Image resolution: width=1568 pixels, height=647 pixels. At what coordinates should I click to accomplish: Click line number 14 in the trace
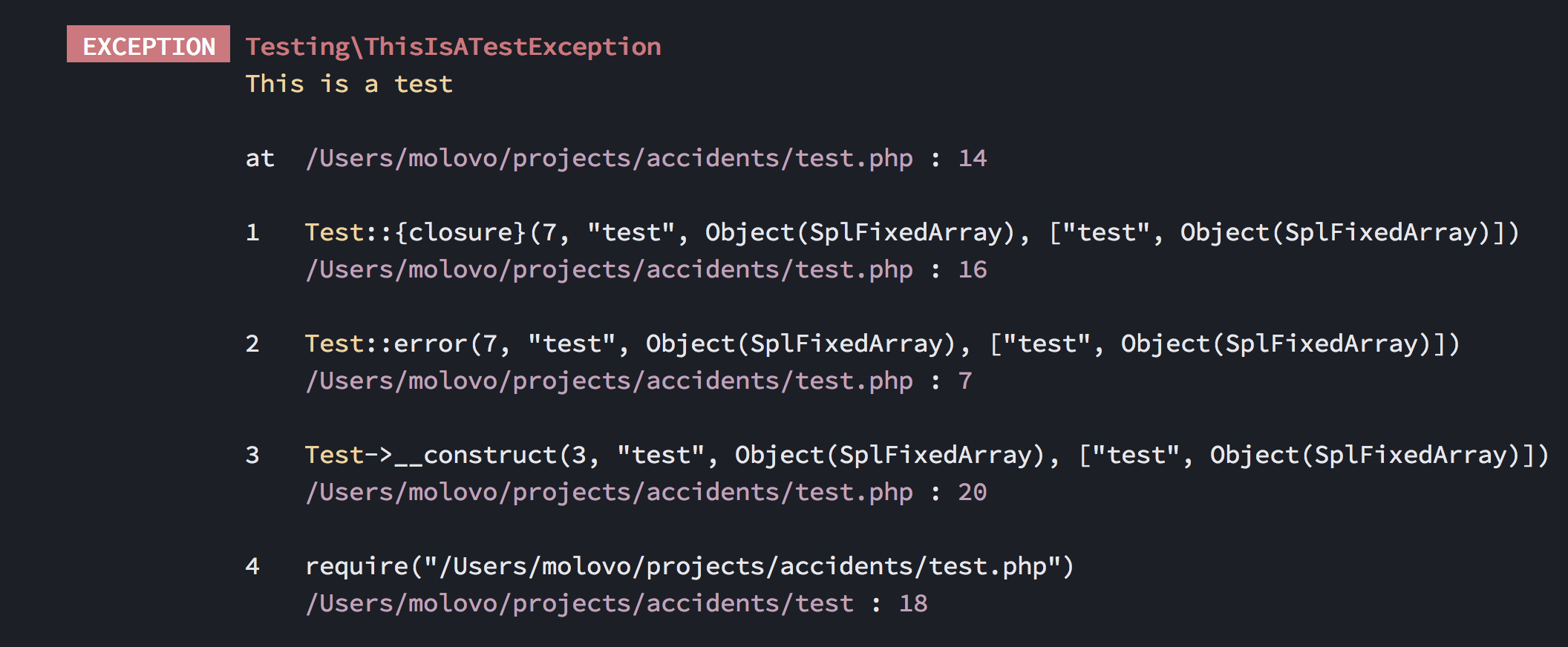pos(972,158)
